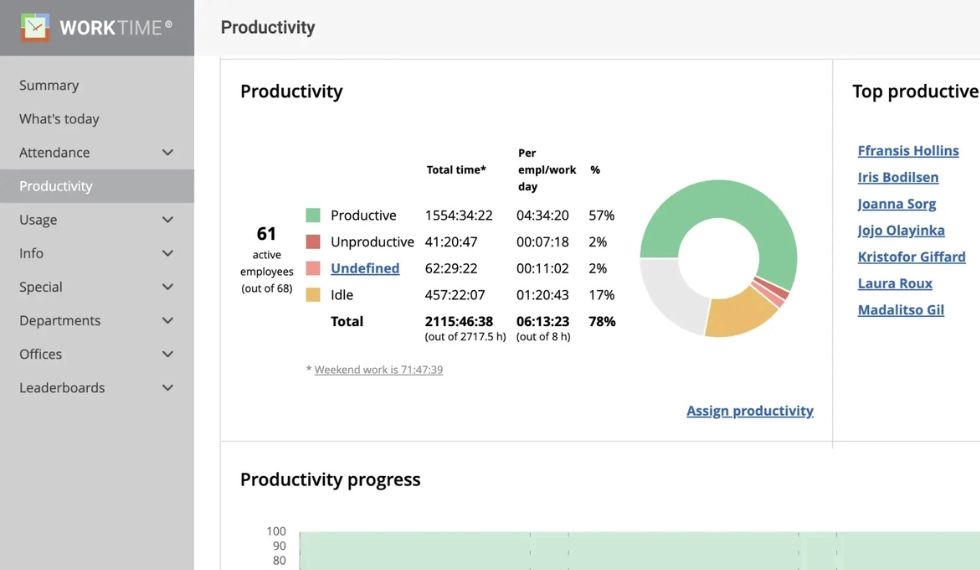The image size is (980, 570).
Task: Click the Idle total time 457:22:07
Action: click(454, 295)
